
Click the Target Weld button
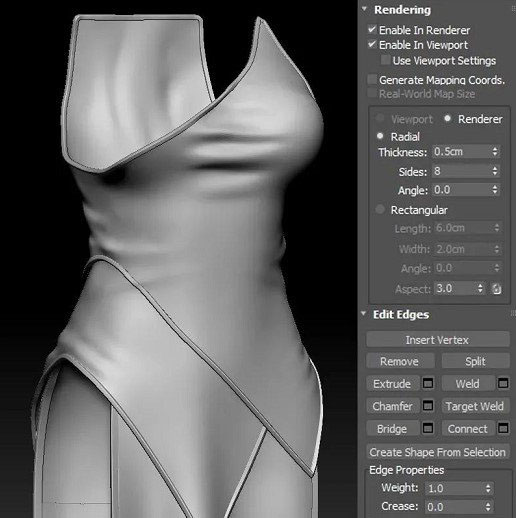[x=475, y=406]
